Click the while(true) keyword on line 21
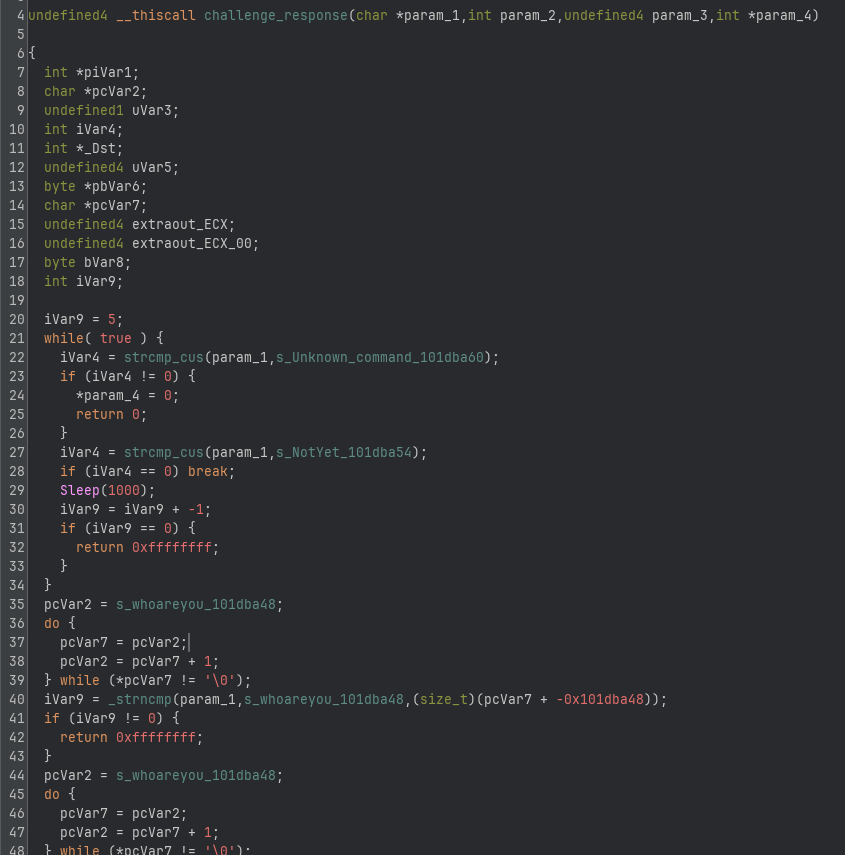Viewport: 845px width, 855px height. [63, 338]
